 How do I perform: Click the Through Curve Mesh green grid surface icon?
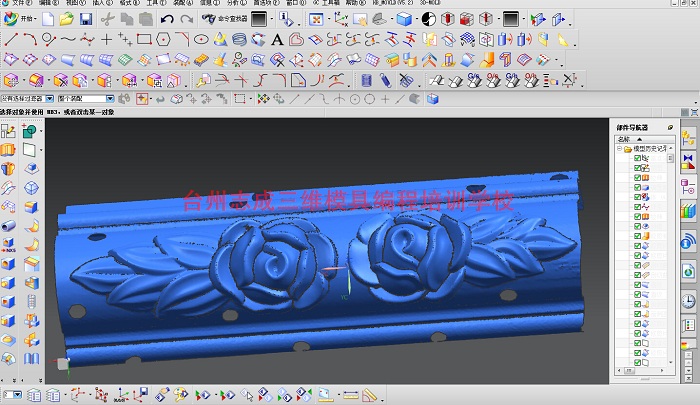125,60
